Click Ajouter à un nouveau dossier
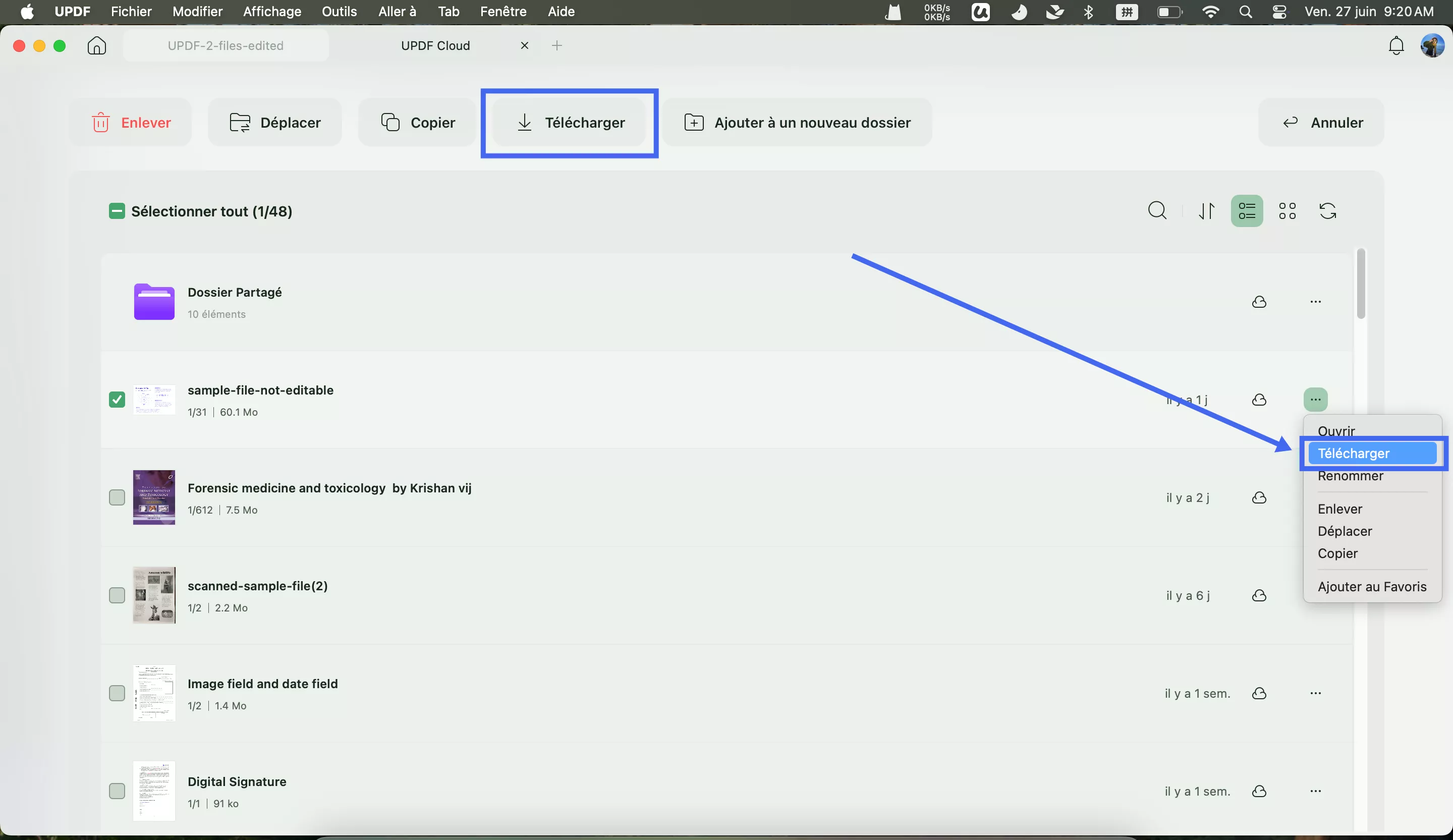Screen dimensions: 1453x840 tap(797, 122)
